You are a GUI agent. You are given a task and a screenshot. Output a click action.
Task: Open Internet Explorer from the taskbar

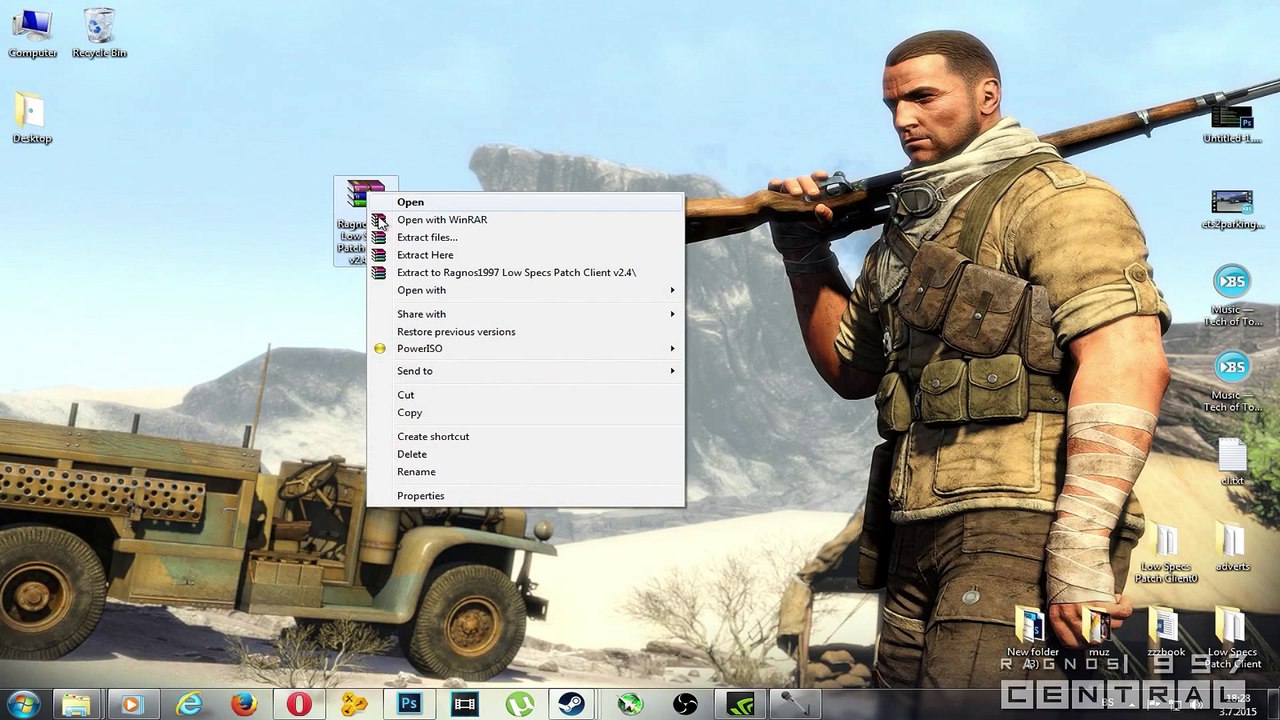(x=188, y=704)
